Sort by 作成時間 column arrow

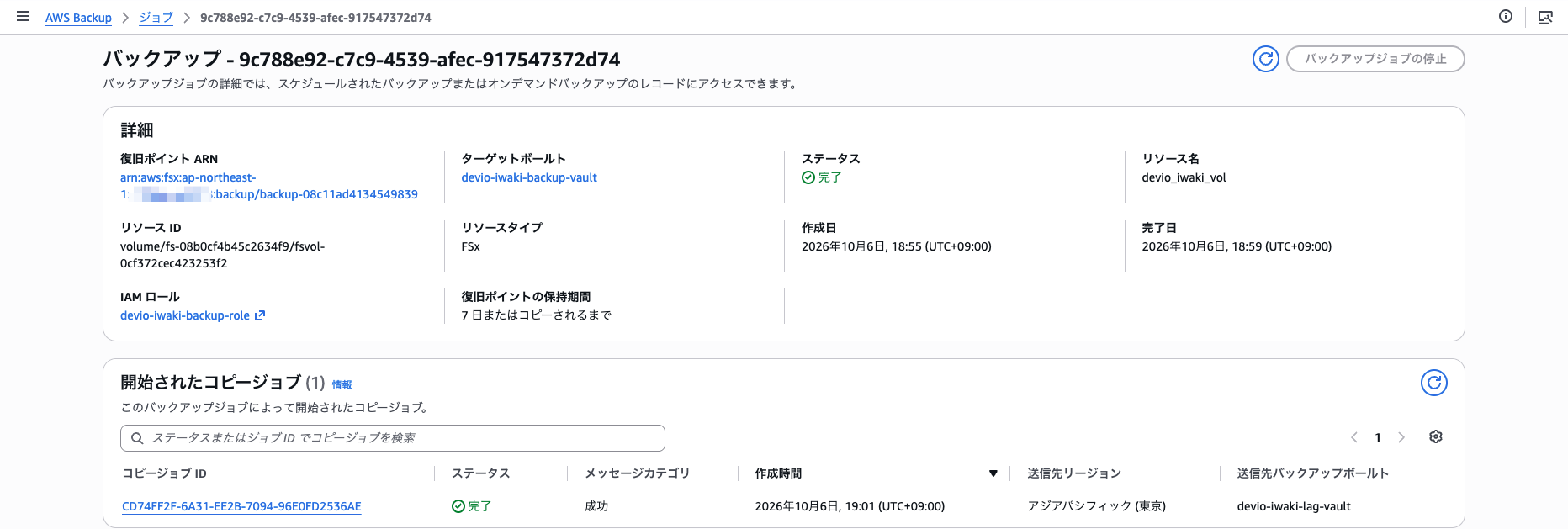point(993,473)
